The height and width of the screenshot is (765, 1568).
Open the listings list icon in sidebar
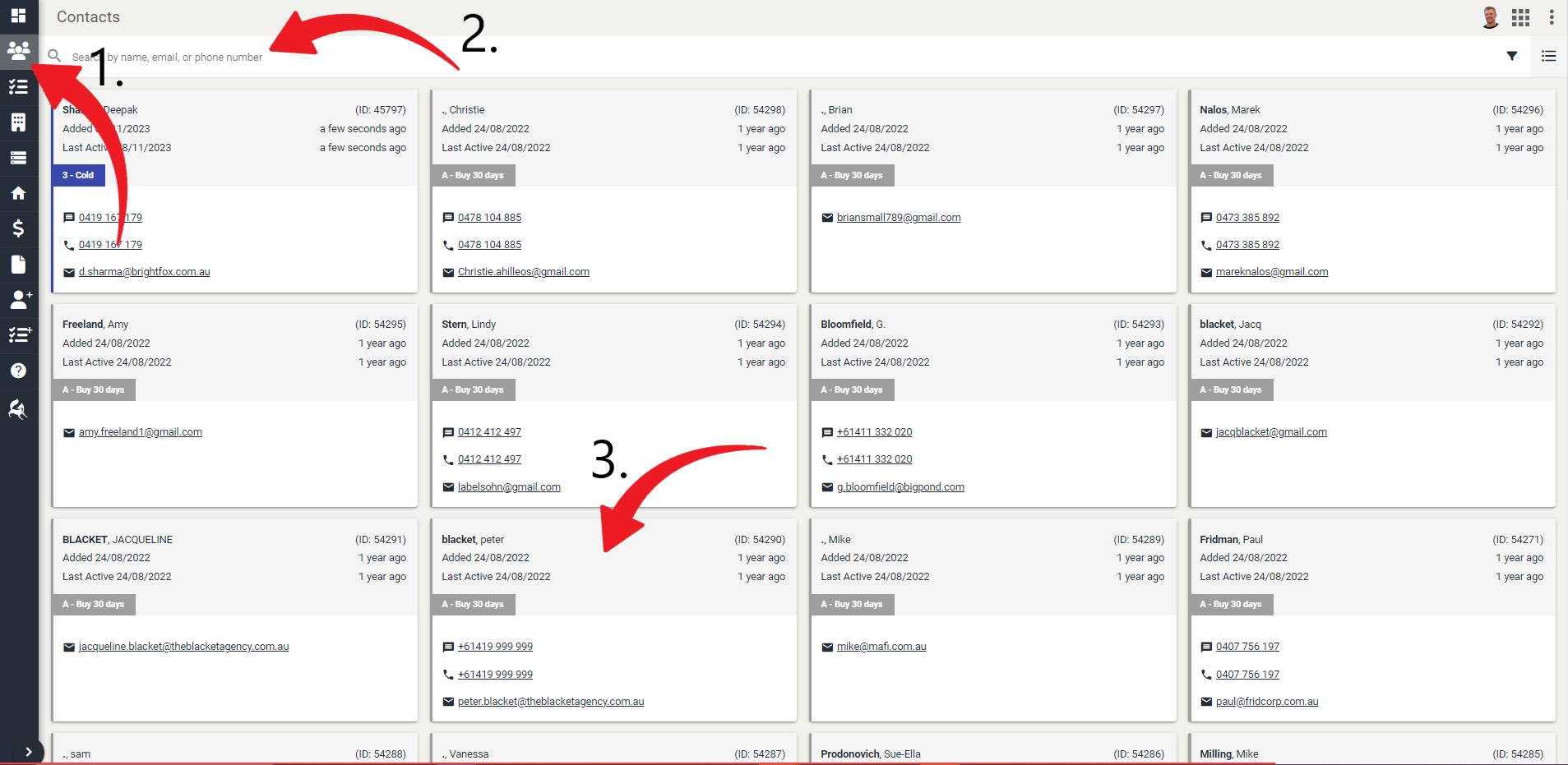(x=18, y=157)
